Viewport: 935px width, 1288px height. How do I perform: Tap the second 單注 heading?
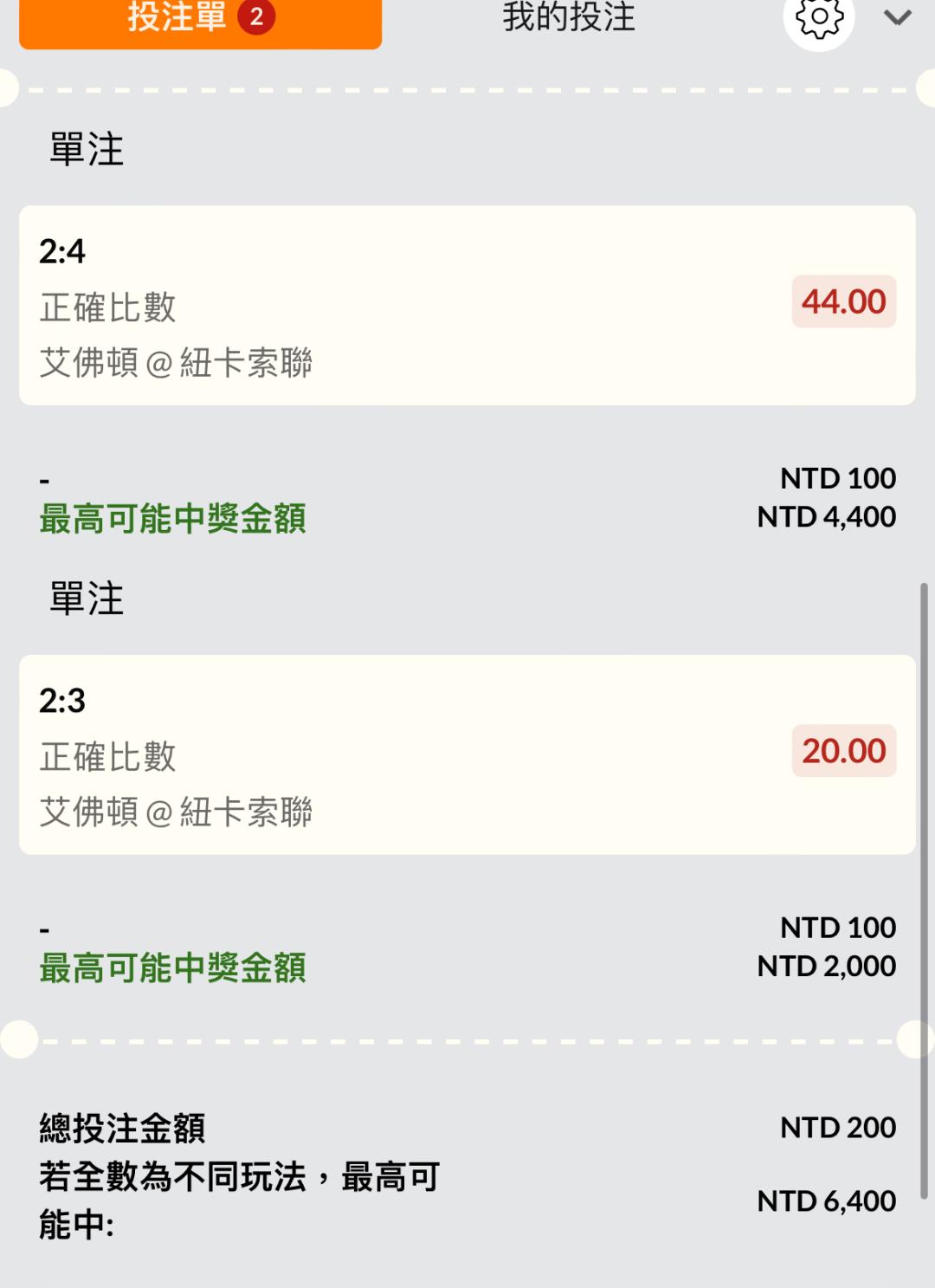point(87,599)
